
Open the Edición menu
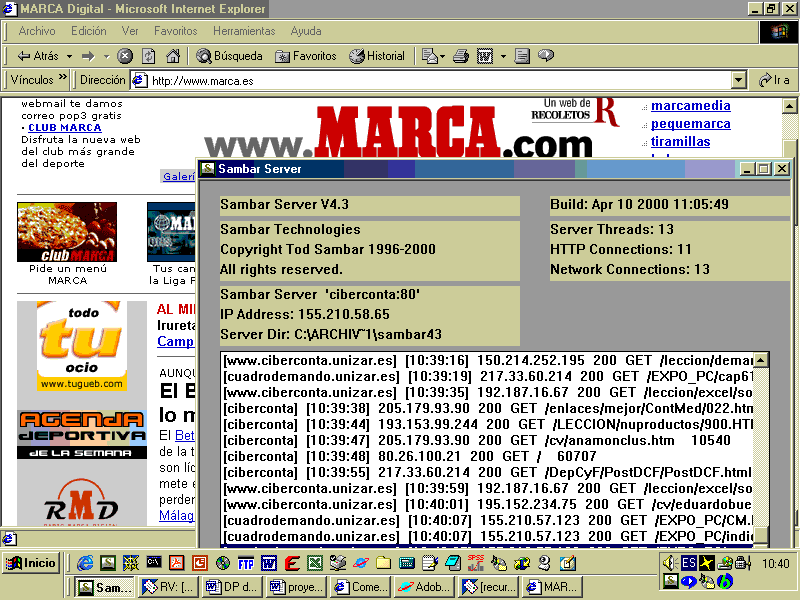[x=89, y=31]
